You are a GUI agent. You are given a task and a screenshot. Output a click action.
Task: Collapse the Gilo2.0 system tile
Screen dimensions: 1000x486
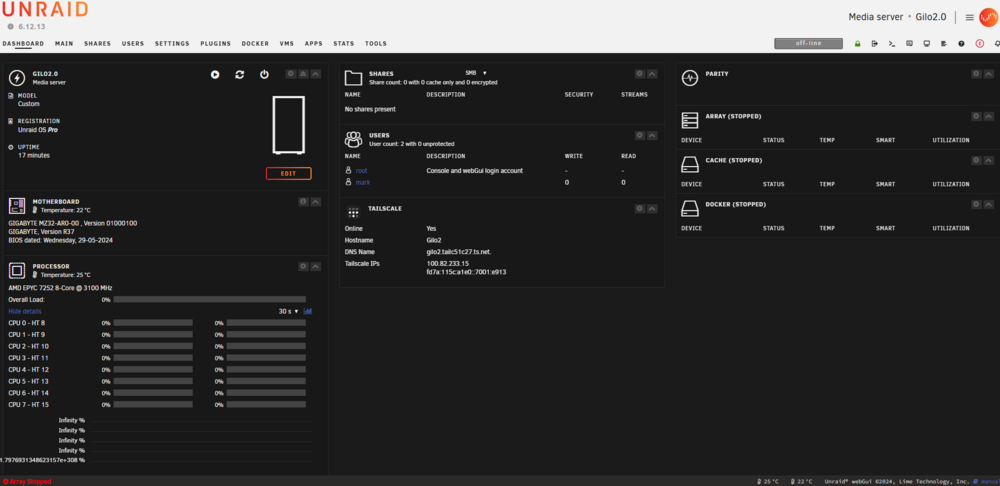pos(316,74)
